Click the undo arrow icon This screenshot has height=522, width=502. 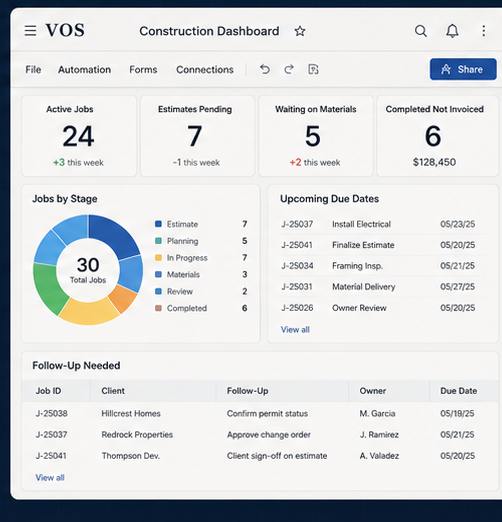[x=265, y=69]
